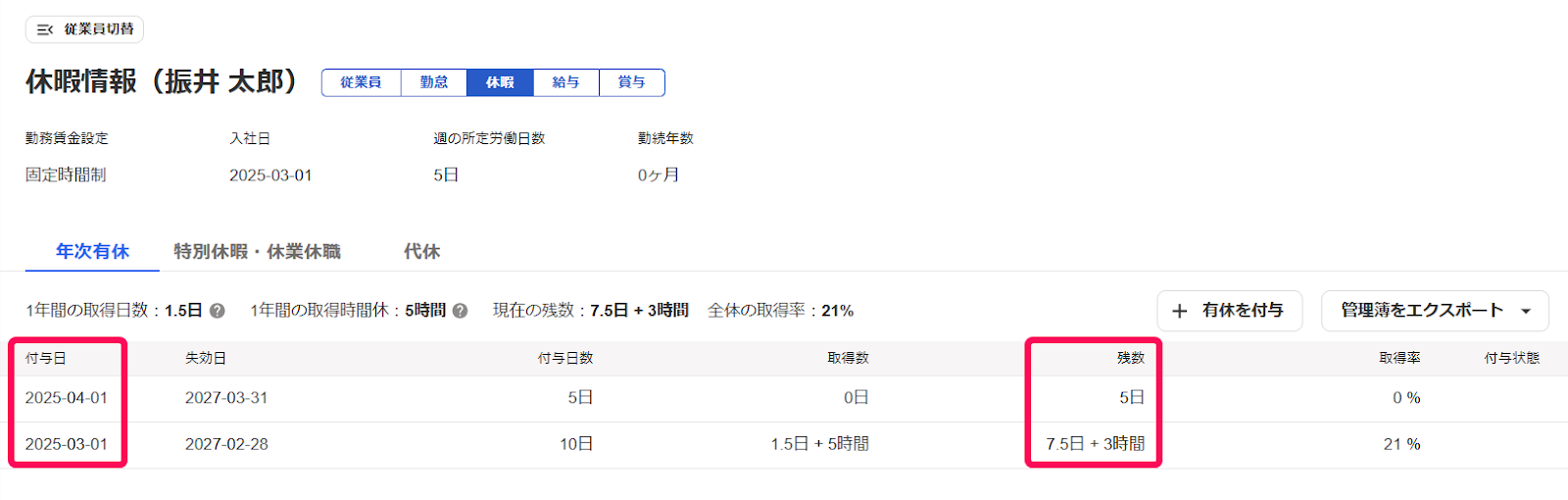Select the 休暇 section tab
The image size is (1568, 500).
pyautogui.click(x=500, y=82)
